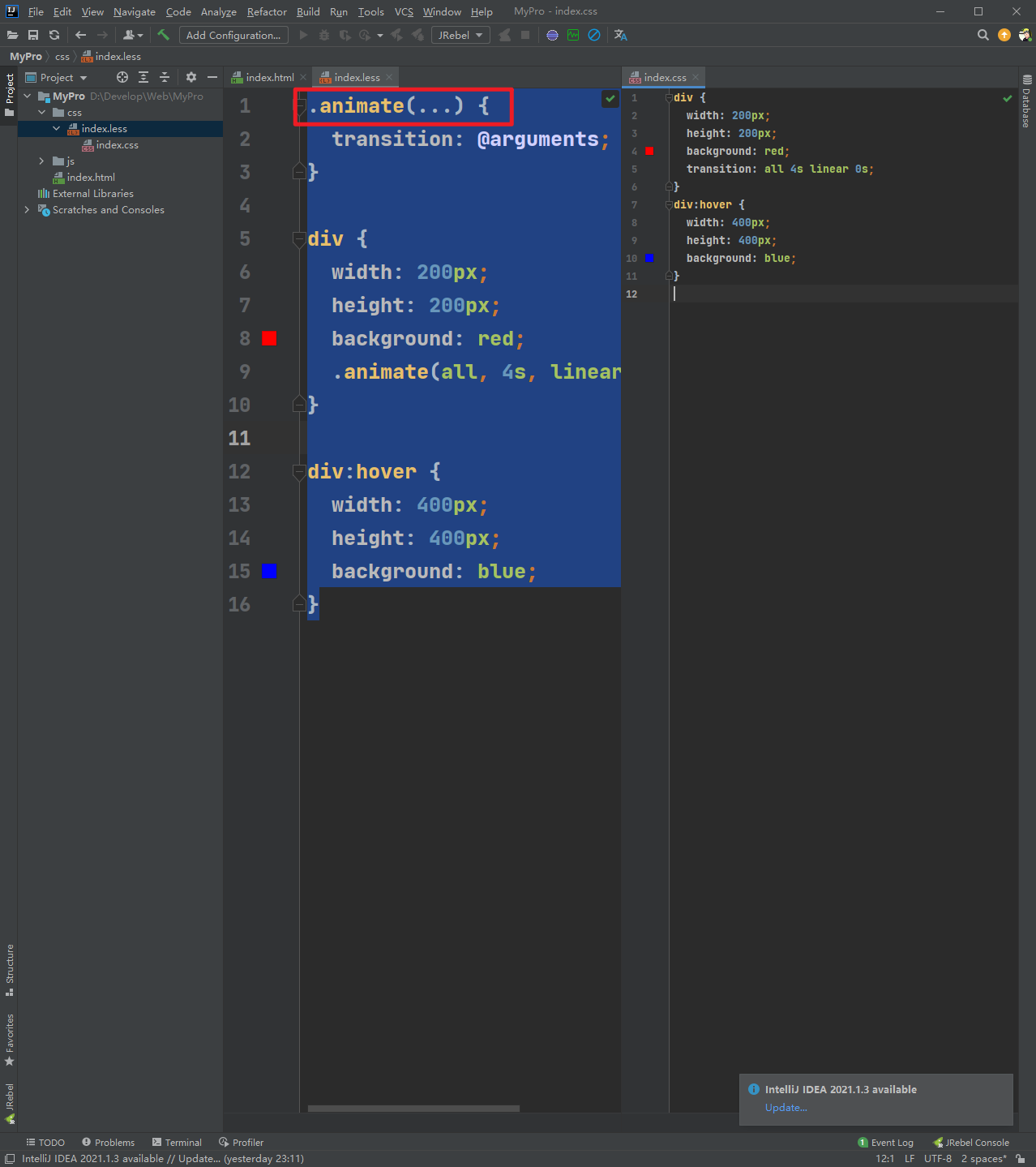This screenshot has height=1167, width=1036.
Task: Collapse the MyPro project root node
Action: [28, 96]
